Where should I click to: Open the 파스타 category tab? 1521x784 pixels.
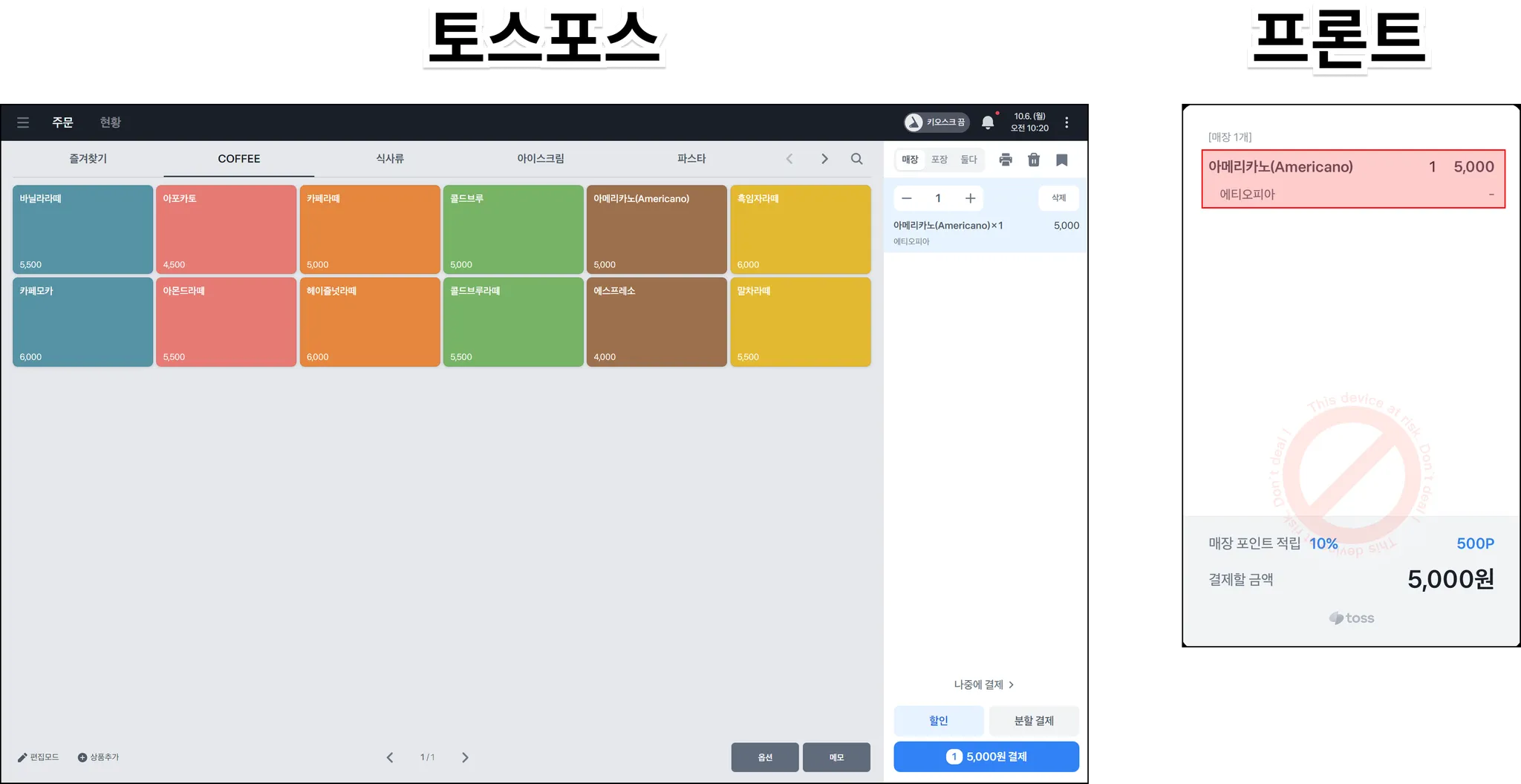[691, 159]
